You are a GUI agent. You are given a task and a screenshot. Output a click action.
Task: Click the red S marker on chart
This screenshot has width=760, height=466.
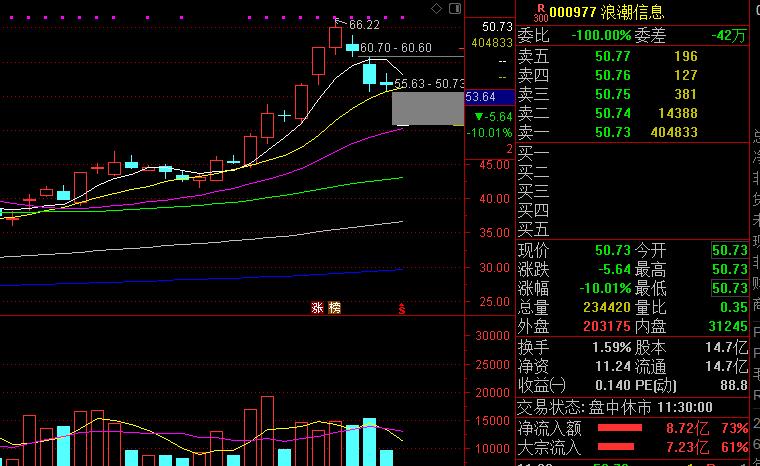(401, 308)
